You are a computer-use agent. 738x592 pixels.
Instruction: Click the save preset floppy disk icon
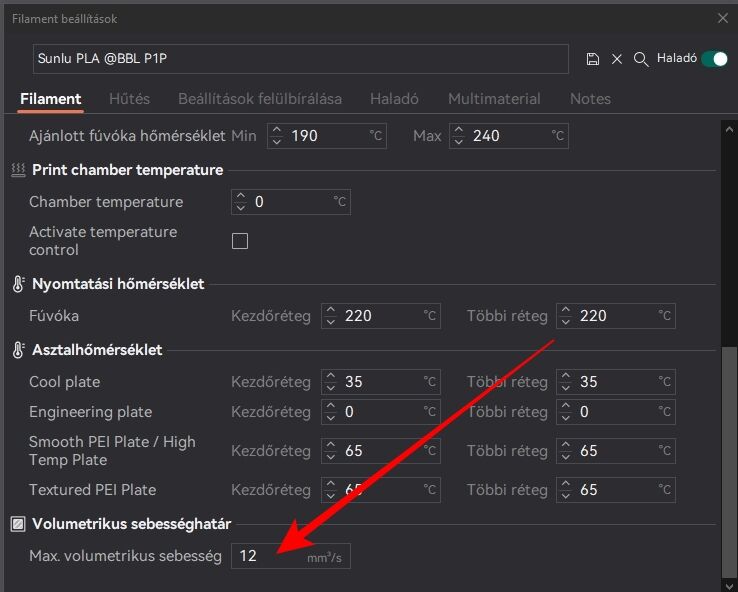(593, 59)
